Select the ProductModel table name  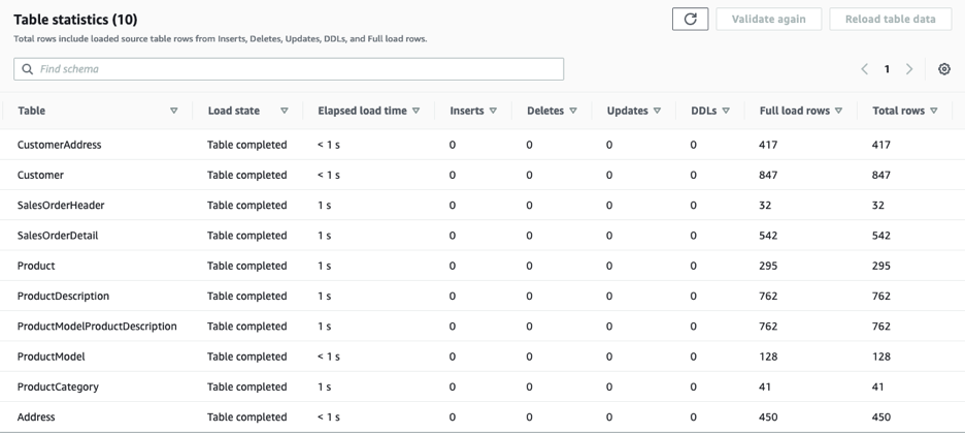[51, 356]
